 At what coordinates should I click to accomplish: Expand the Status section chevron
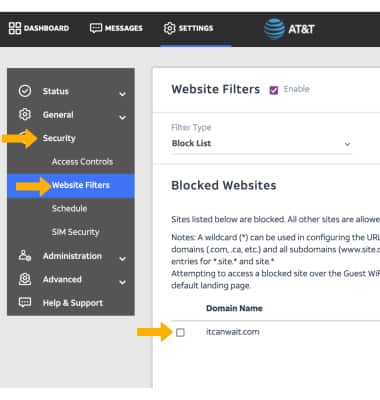point(123,94)
